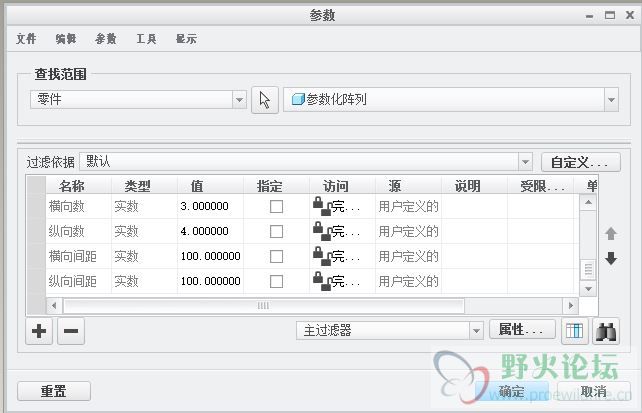The height and width of the screenshot is (413, 642).
Task: Click the value 3.000000 cell
Action: (210, 206)
